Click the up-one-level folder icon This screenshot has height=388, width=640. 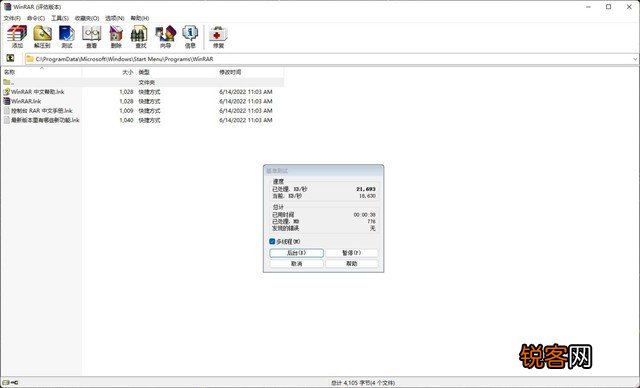click(x=10, y=58)
